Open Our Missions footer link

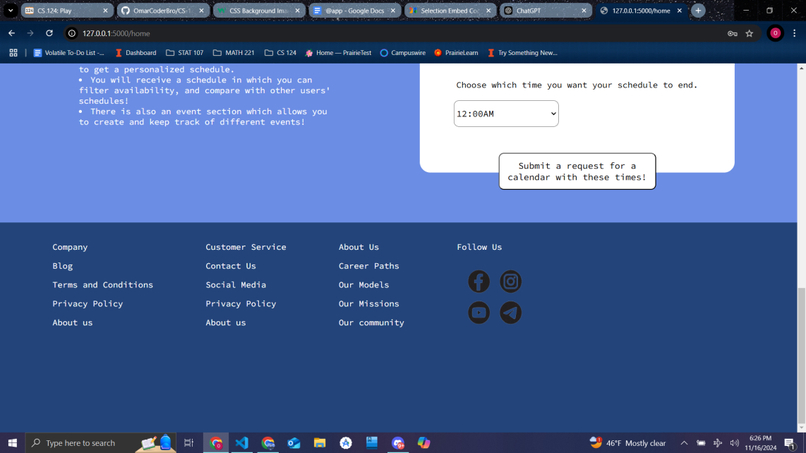pos(369,304)
